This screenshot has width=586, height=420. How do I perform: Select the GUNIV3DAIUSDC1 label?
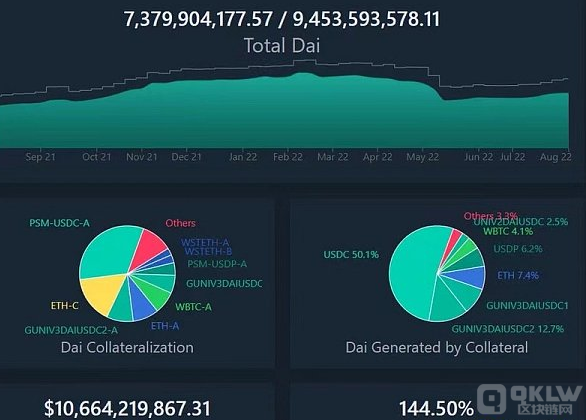pyautogui.click(x=527, y=305)
